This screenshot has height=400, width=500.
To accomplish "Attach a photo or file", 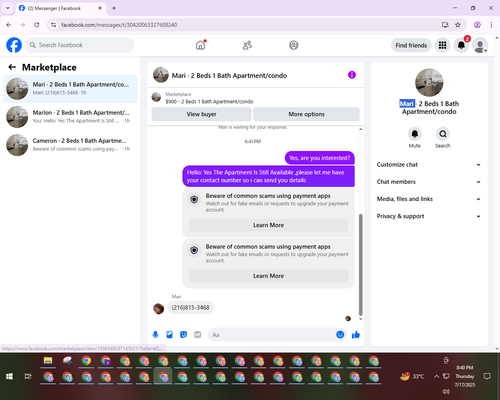I will click(x=169, y=335).
